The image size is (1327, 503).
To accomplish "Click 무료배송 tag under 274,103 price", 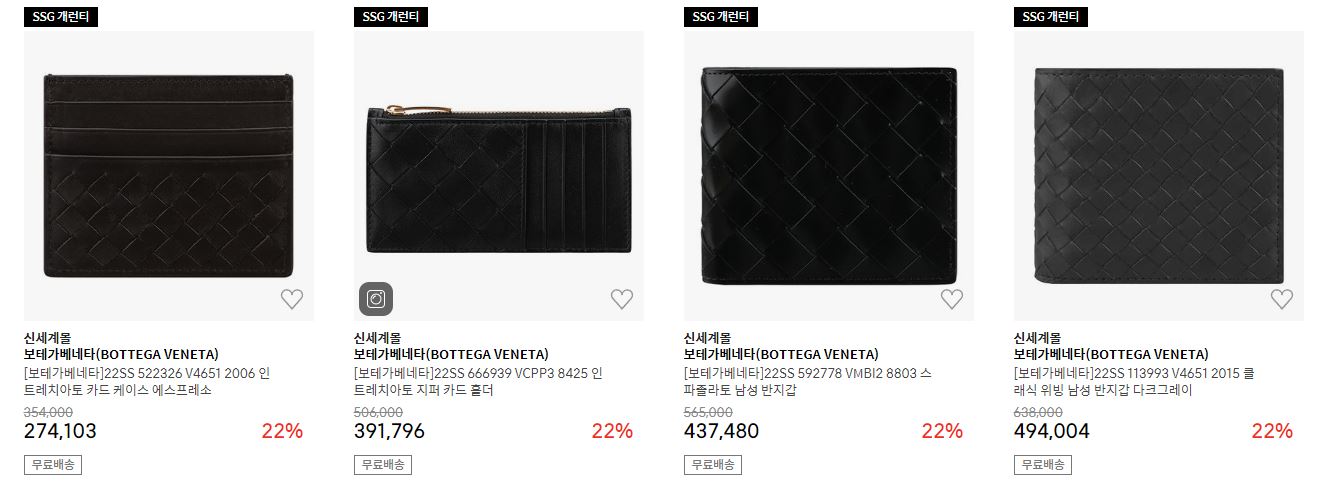I will [53, 465].
